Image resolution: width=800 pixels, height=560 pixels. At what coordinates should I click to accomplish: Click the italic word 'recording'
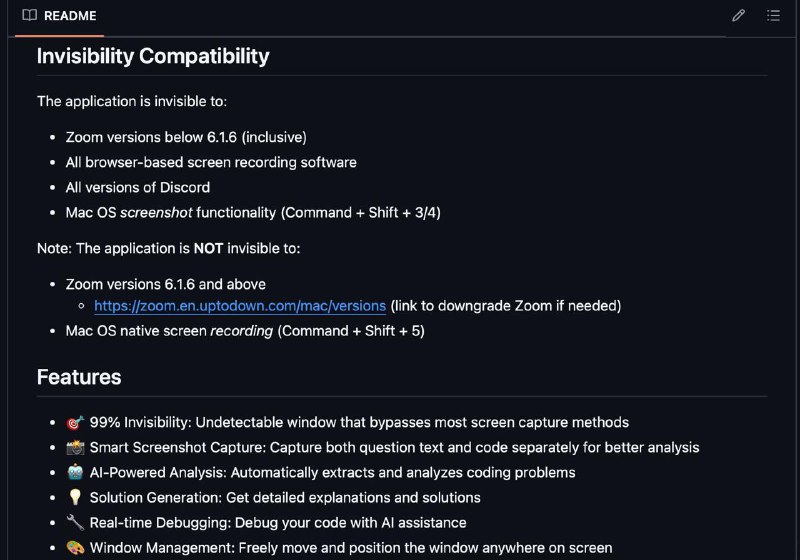(x=241, y=331)
